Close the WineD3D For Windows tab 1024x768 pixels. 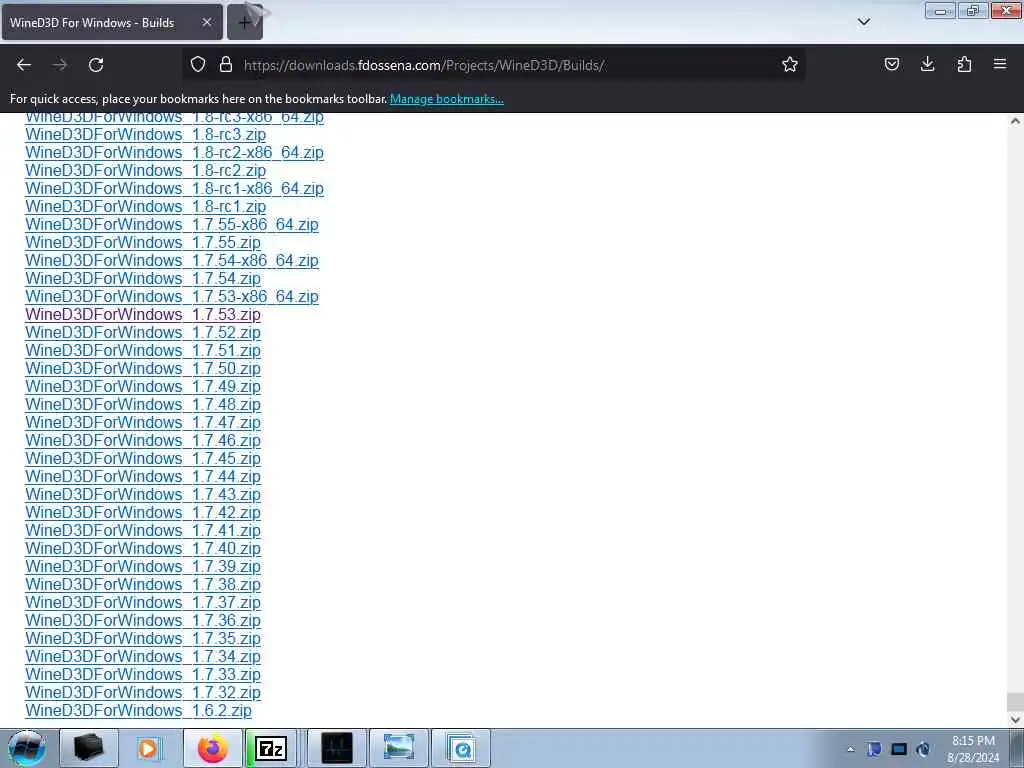206,22
